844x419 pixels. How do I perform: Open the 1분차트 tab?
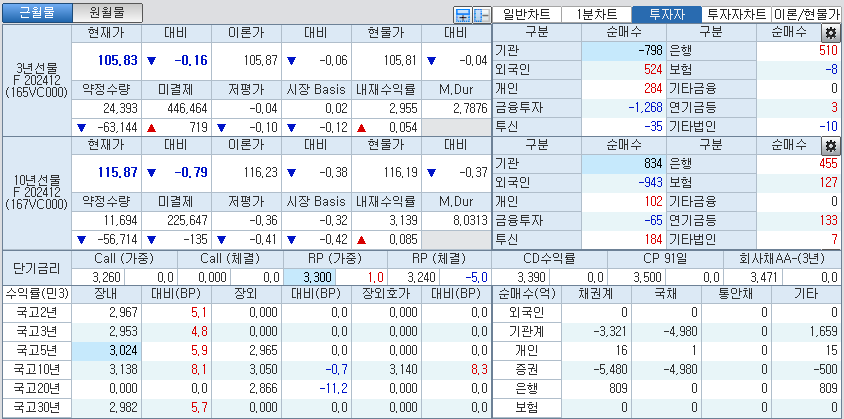(596, 15)
